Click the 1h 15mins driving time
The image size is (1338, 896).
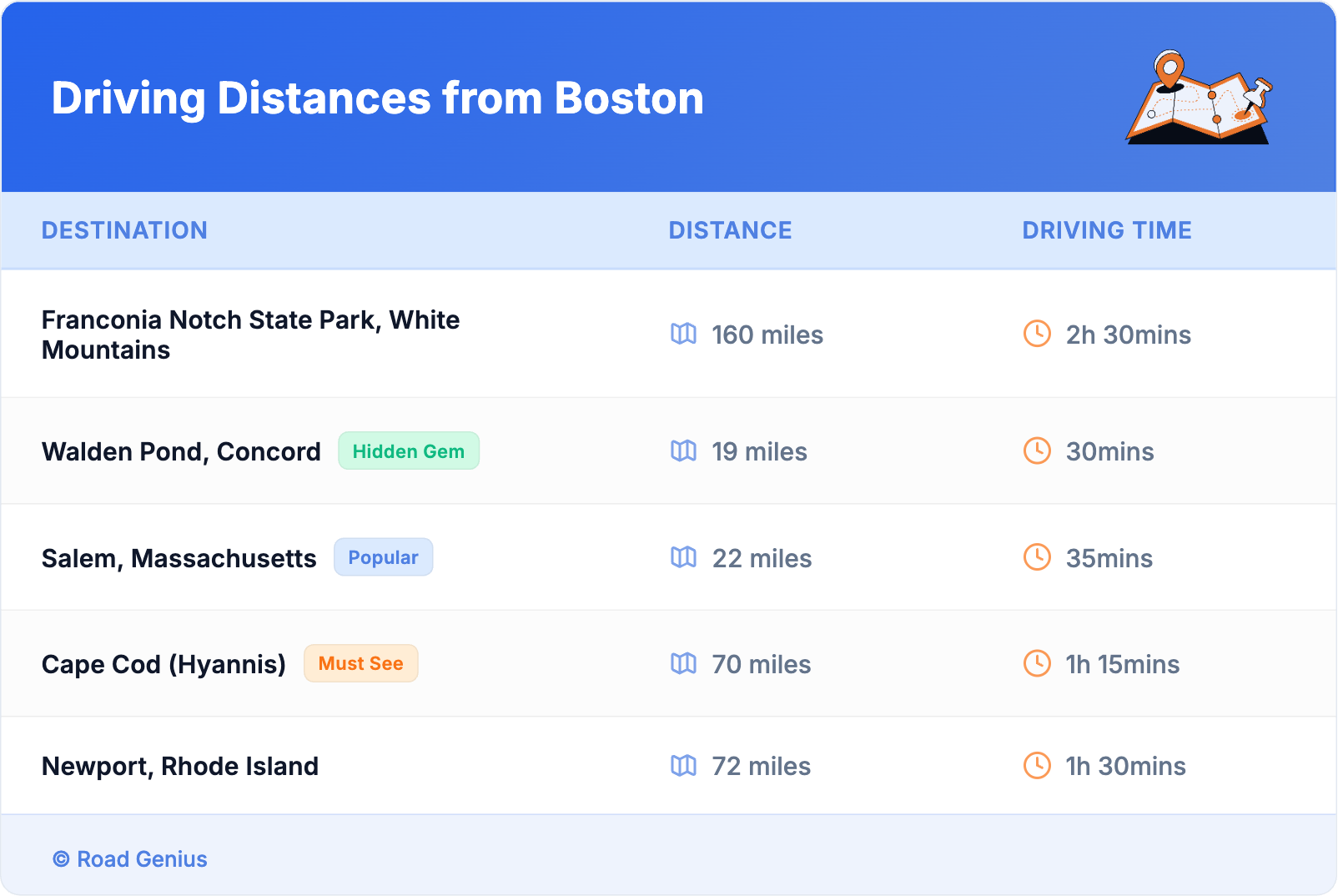(1122, 664)
